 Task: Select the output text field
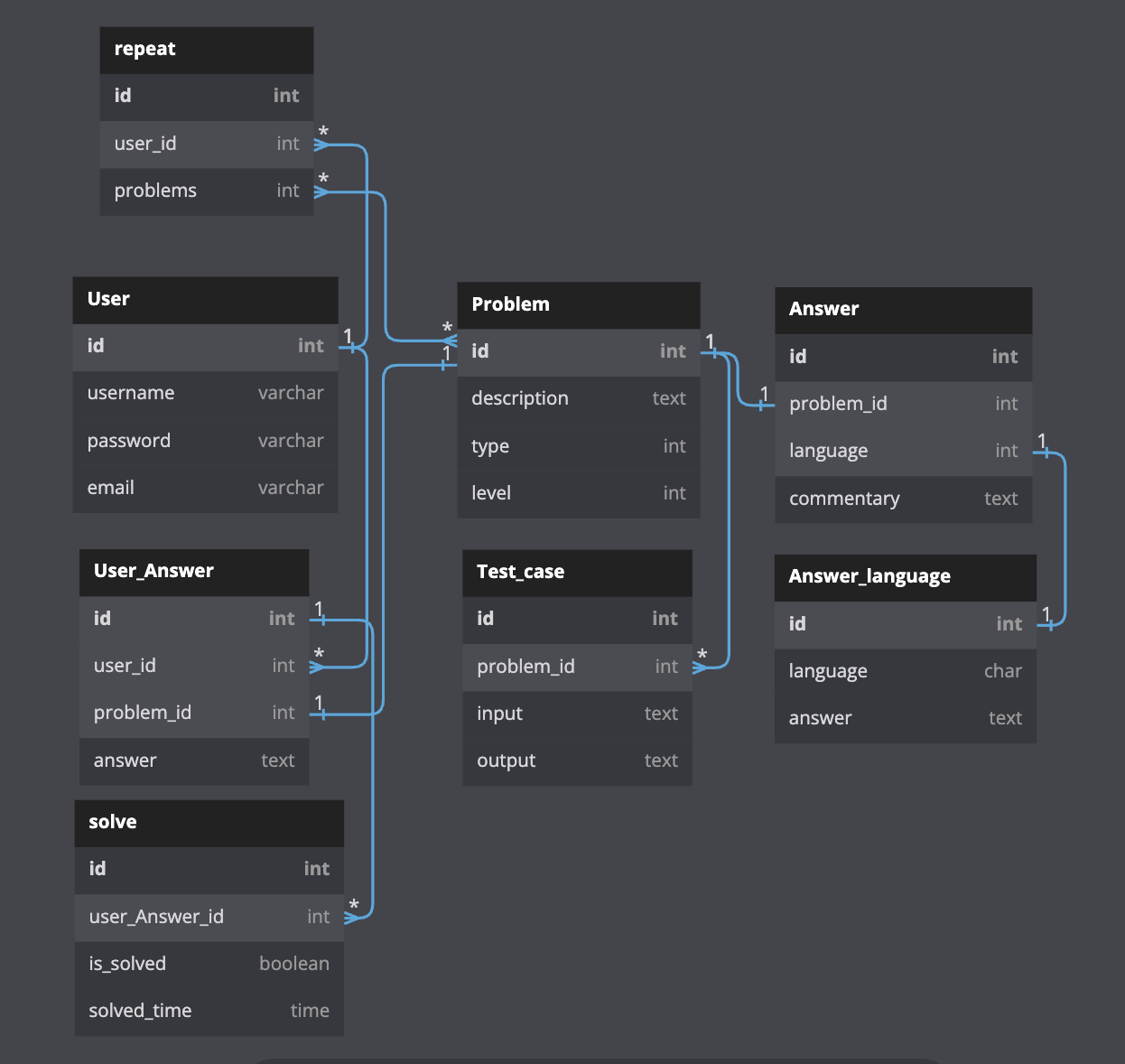(x=577, y=761)
